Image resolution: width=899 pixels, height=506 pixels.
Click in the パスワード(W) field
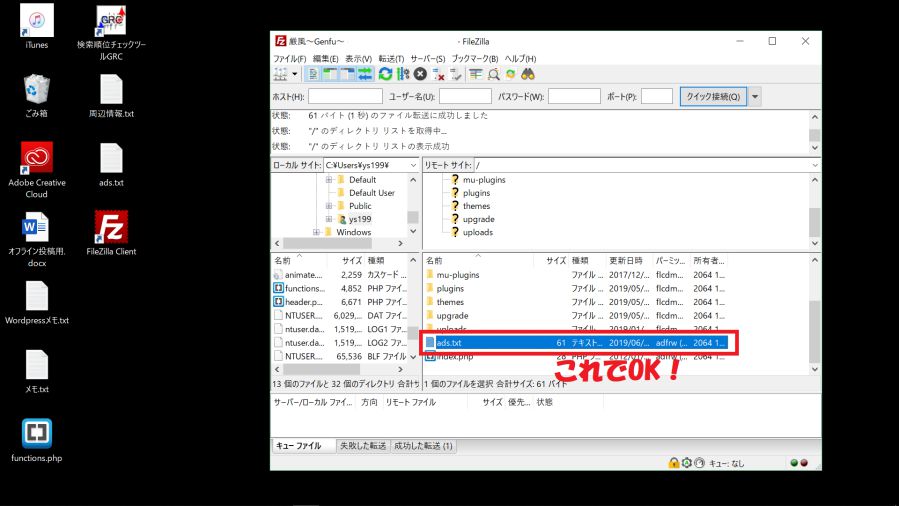(574, 96)
